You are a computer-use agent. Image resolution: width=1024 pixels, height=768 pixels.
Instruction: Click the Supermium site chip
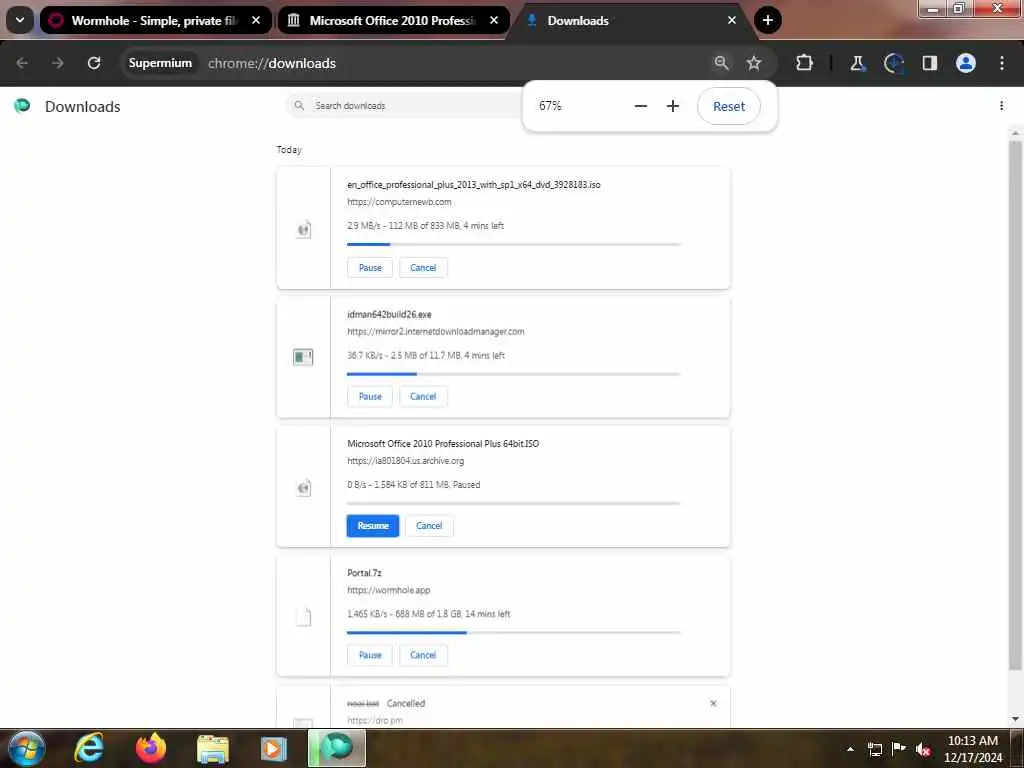tap(160, 63)
